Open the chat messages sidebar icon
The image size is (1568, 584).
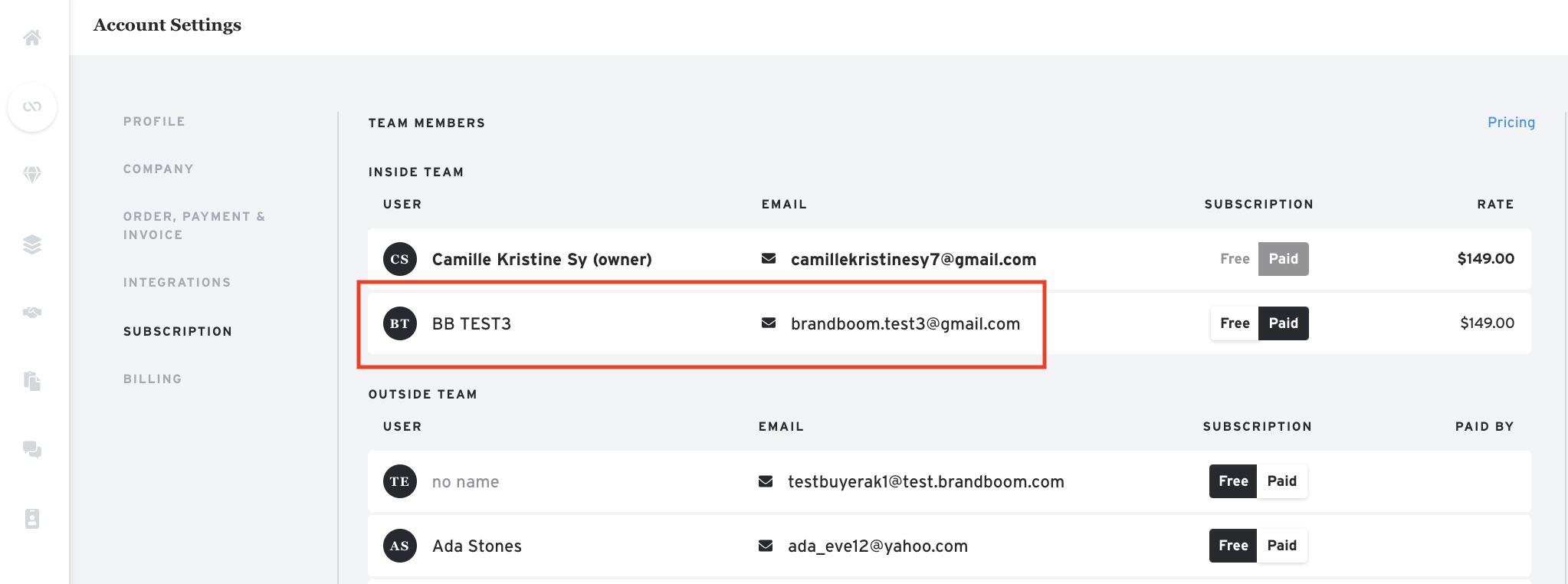click(32, 450)
